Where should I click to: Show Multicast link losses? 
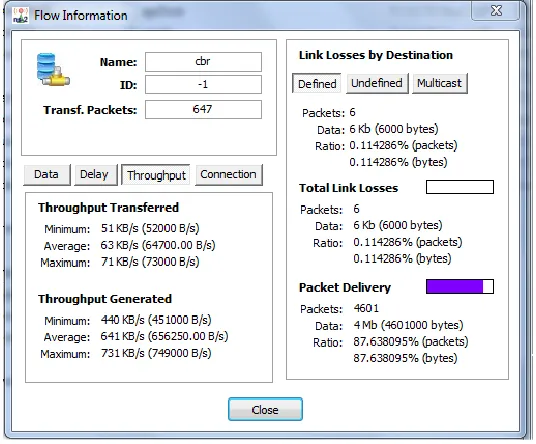(x=440, y=83)
